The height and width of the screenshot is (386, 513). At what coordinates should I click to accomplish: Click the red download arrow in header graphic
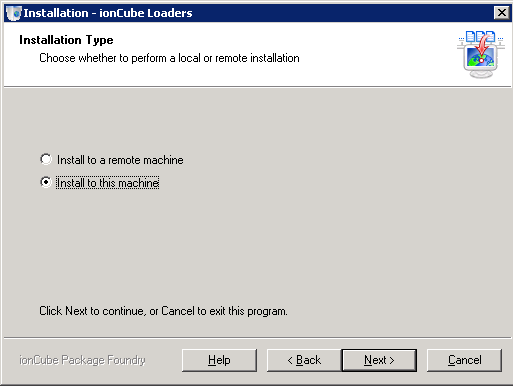pyautogui.click(x=483, y=47)
